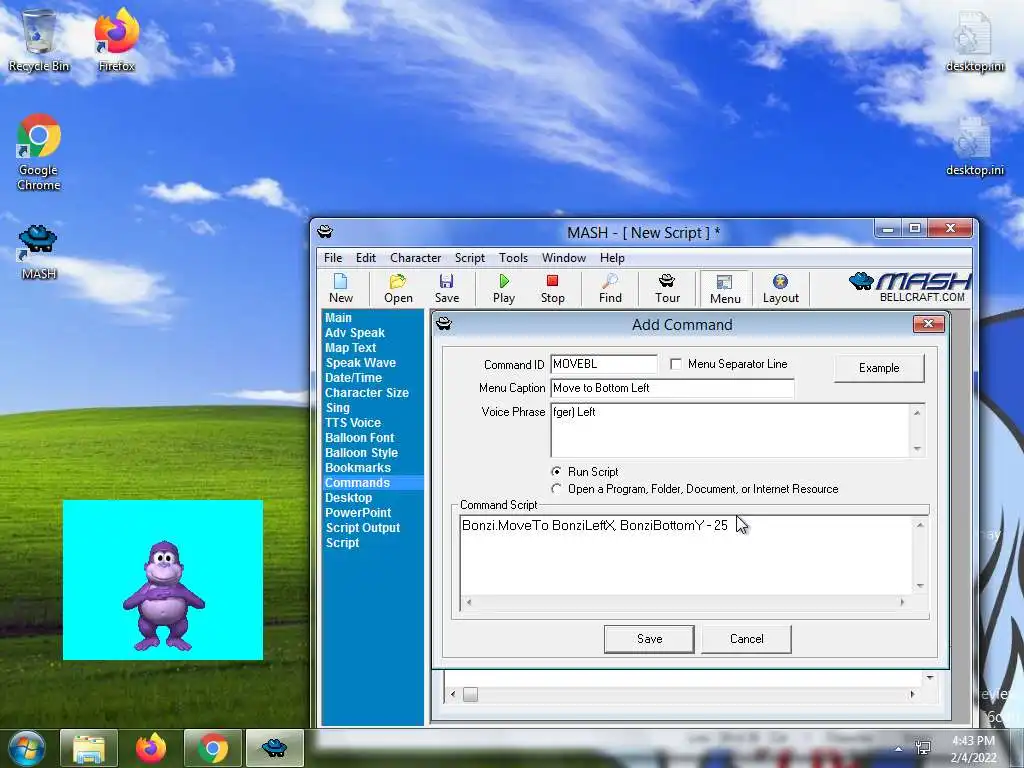The height and width of the screenshot is (768, 1024).
Task: Open the File menu
Action: (x=333, y=258)
